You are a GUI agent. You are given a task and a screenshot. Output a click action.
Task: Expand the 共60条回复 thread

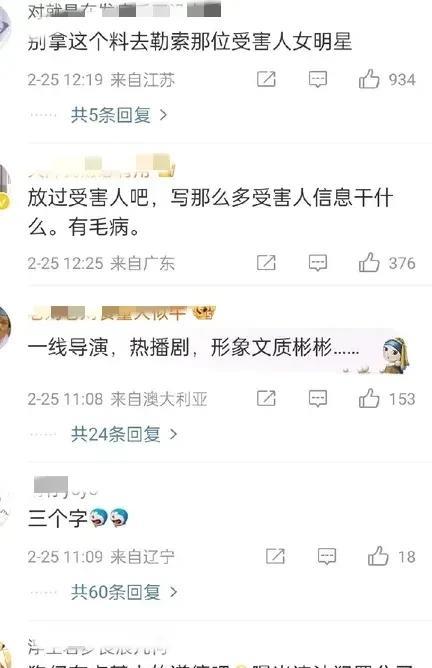pos(124,592)
